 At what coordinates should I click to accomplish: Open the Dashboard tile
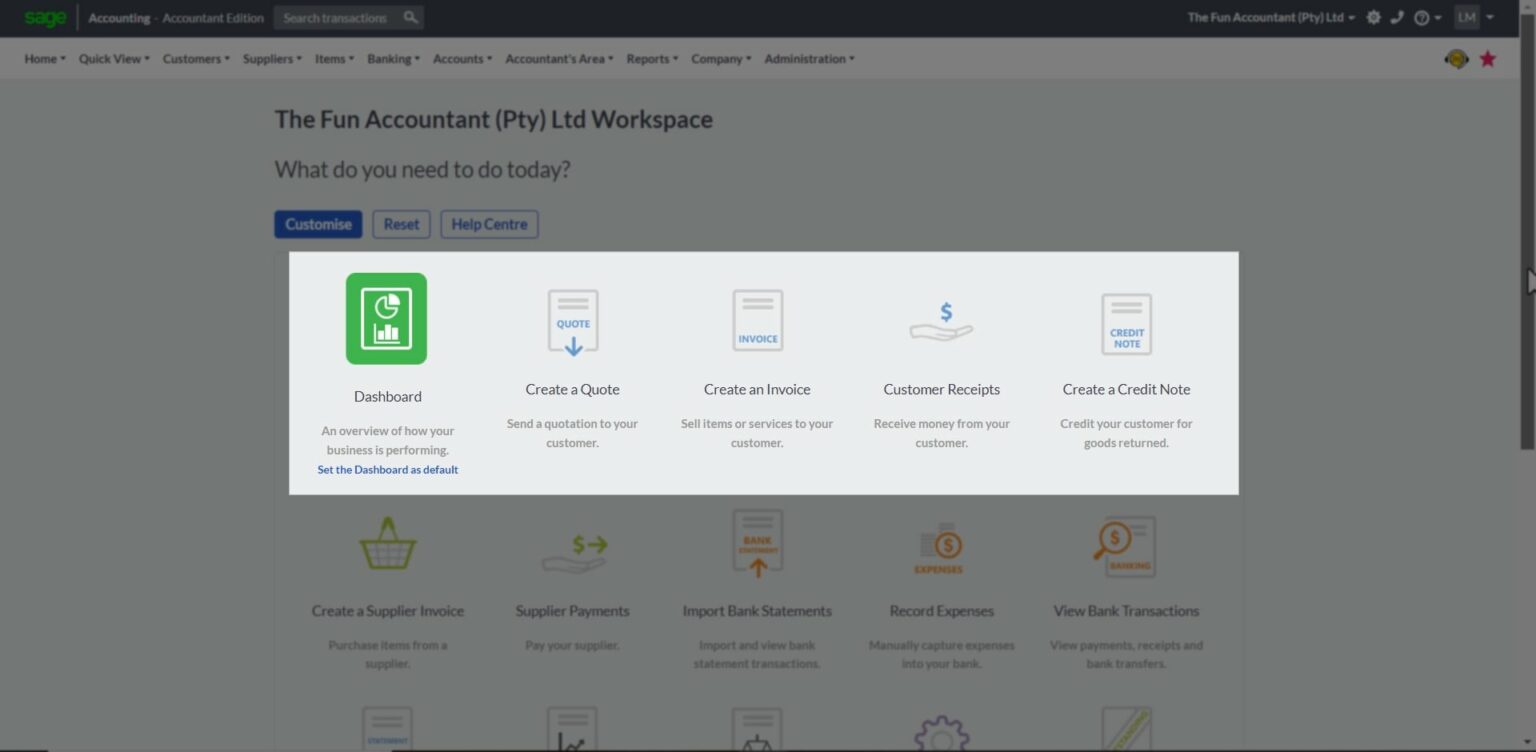click(x=387, y=318)
